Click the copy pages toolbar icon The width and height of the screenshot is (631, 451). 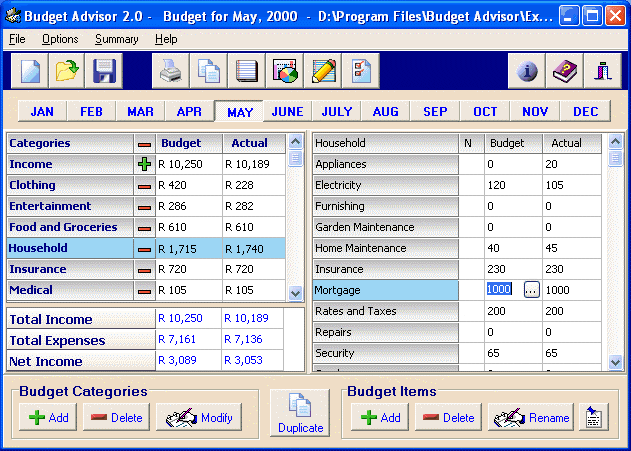208,71
